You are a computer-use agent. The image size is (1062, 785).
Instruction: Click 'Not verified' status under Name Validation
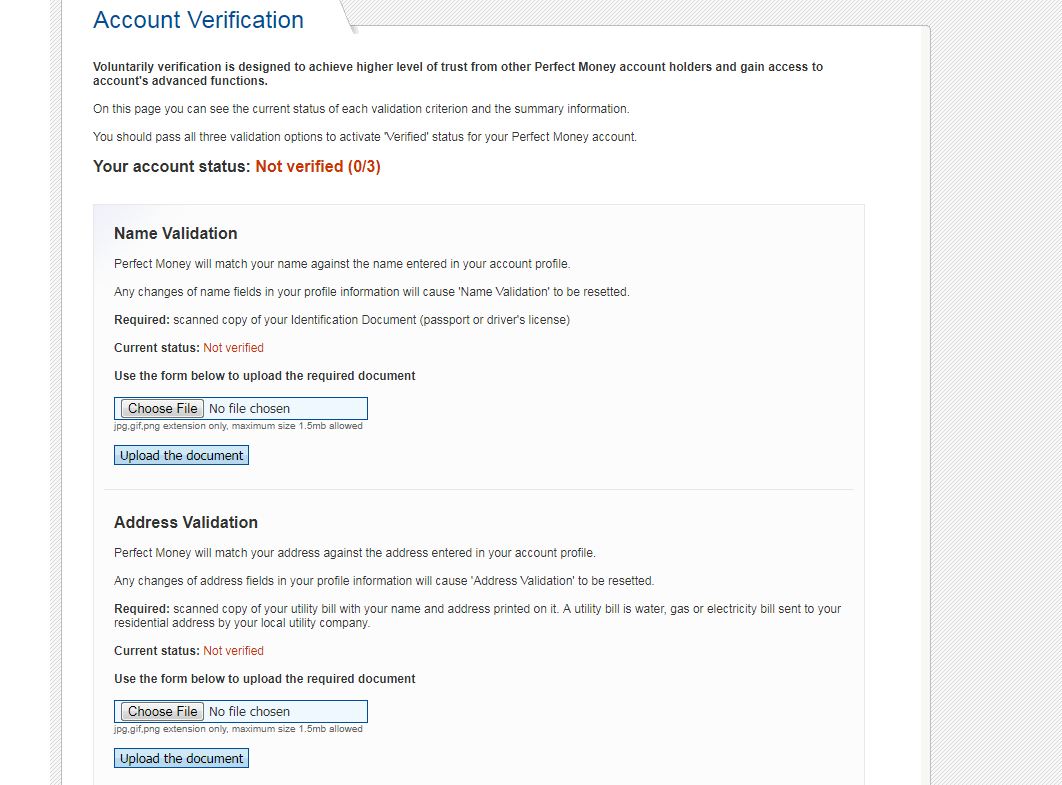click(x=233, y=347)
